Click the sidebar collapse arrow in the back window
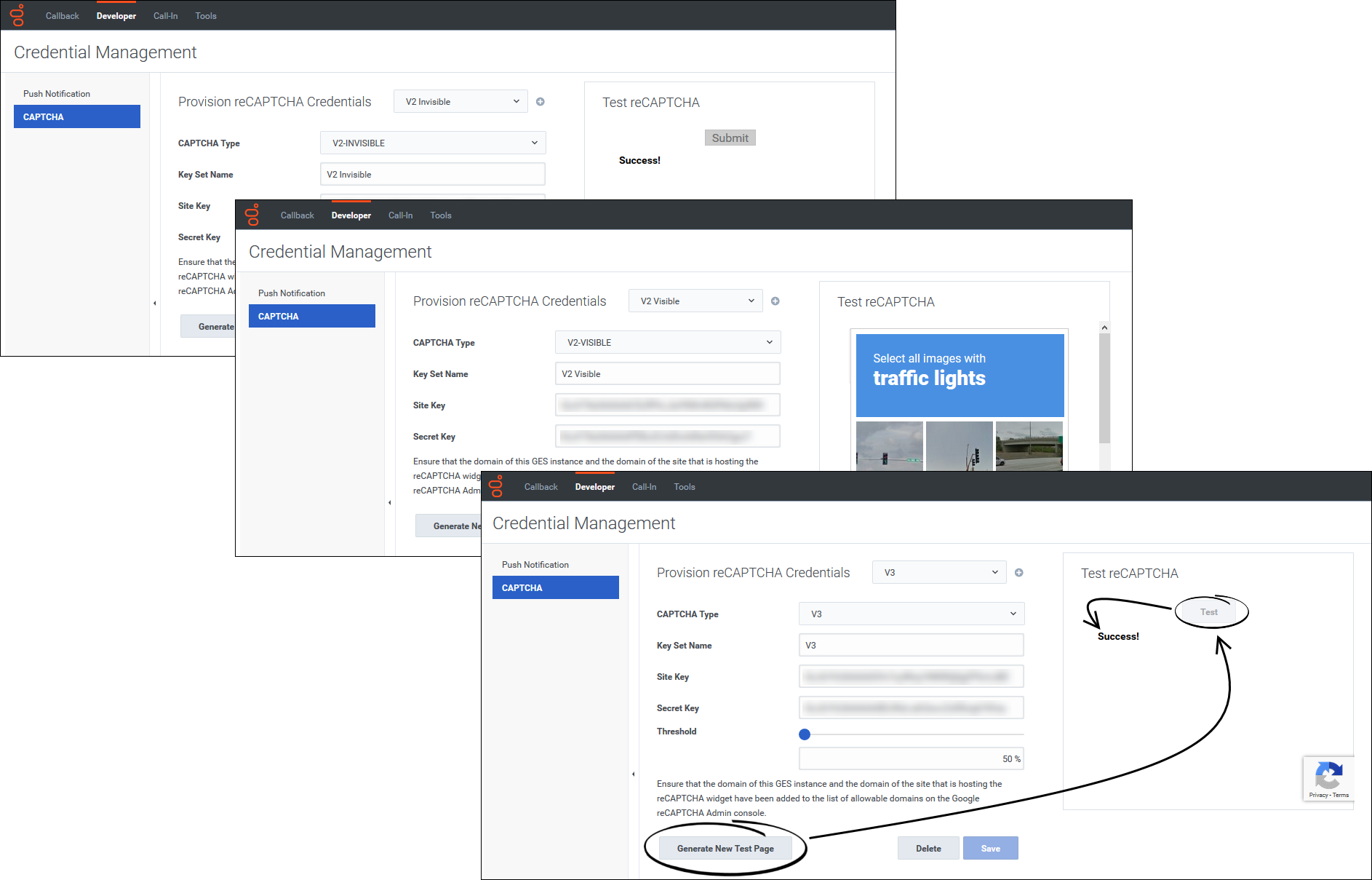The width and height of the screenshot is (1372, 880). point(154,303)
